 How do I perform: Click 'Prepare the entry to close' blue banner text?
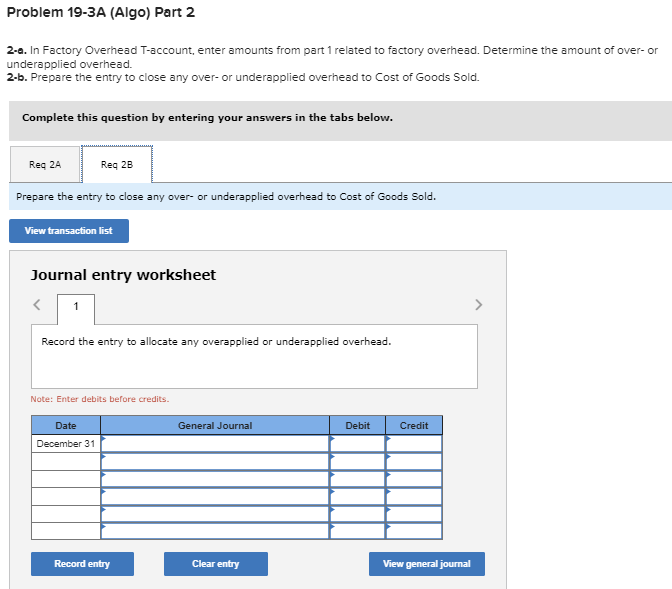point(226,197)
